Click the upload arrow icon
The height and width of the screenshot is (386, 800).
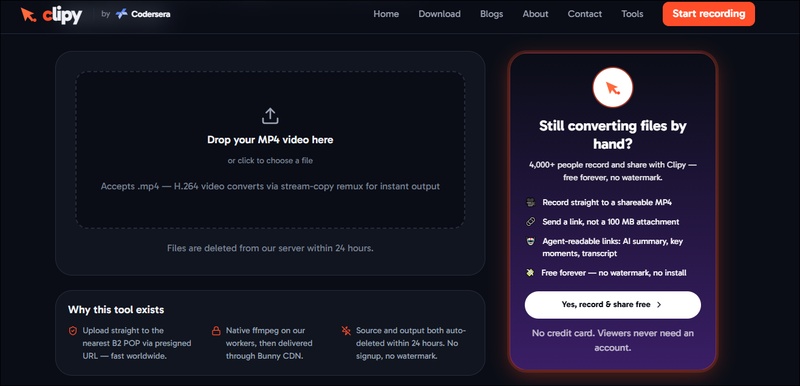[270, 116]
